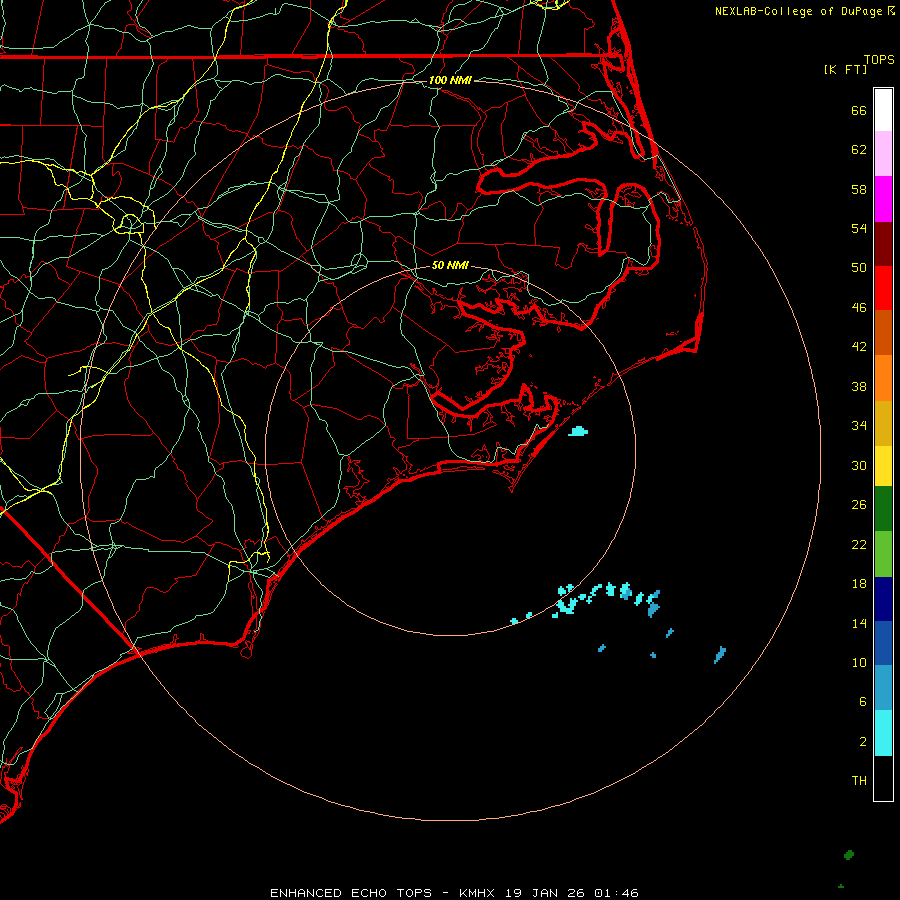900x900 pixels.
Task: Click the light pink 62 kft swatch
Action: [x=883, y=154]
